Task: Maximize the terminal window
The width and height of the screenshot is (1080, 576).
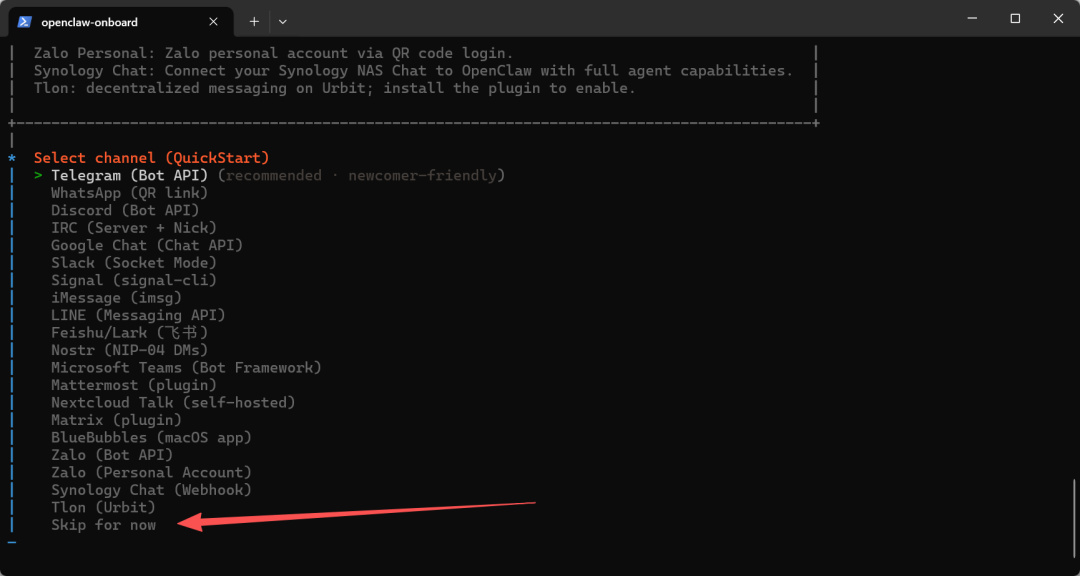Action: [1015, 19]
